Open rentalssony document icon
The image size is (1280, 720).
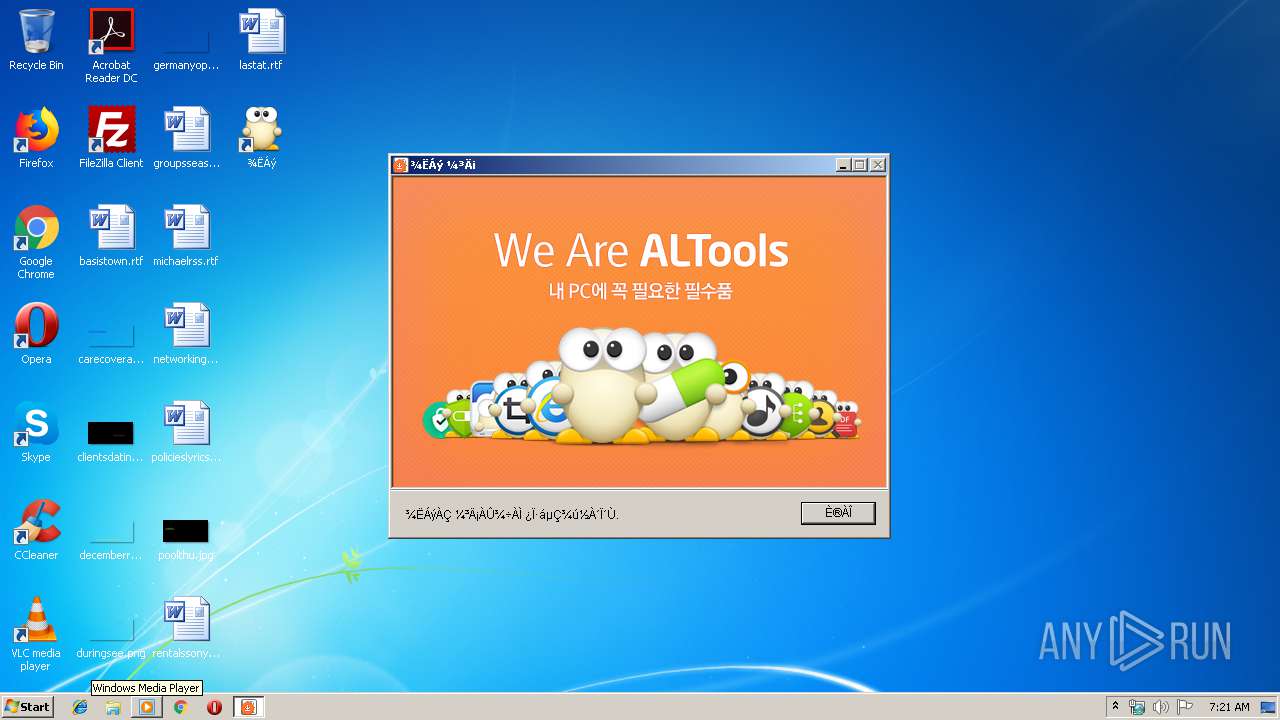(x=186, y=628)
